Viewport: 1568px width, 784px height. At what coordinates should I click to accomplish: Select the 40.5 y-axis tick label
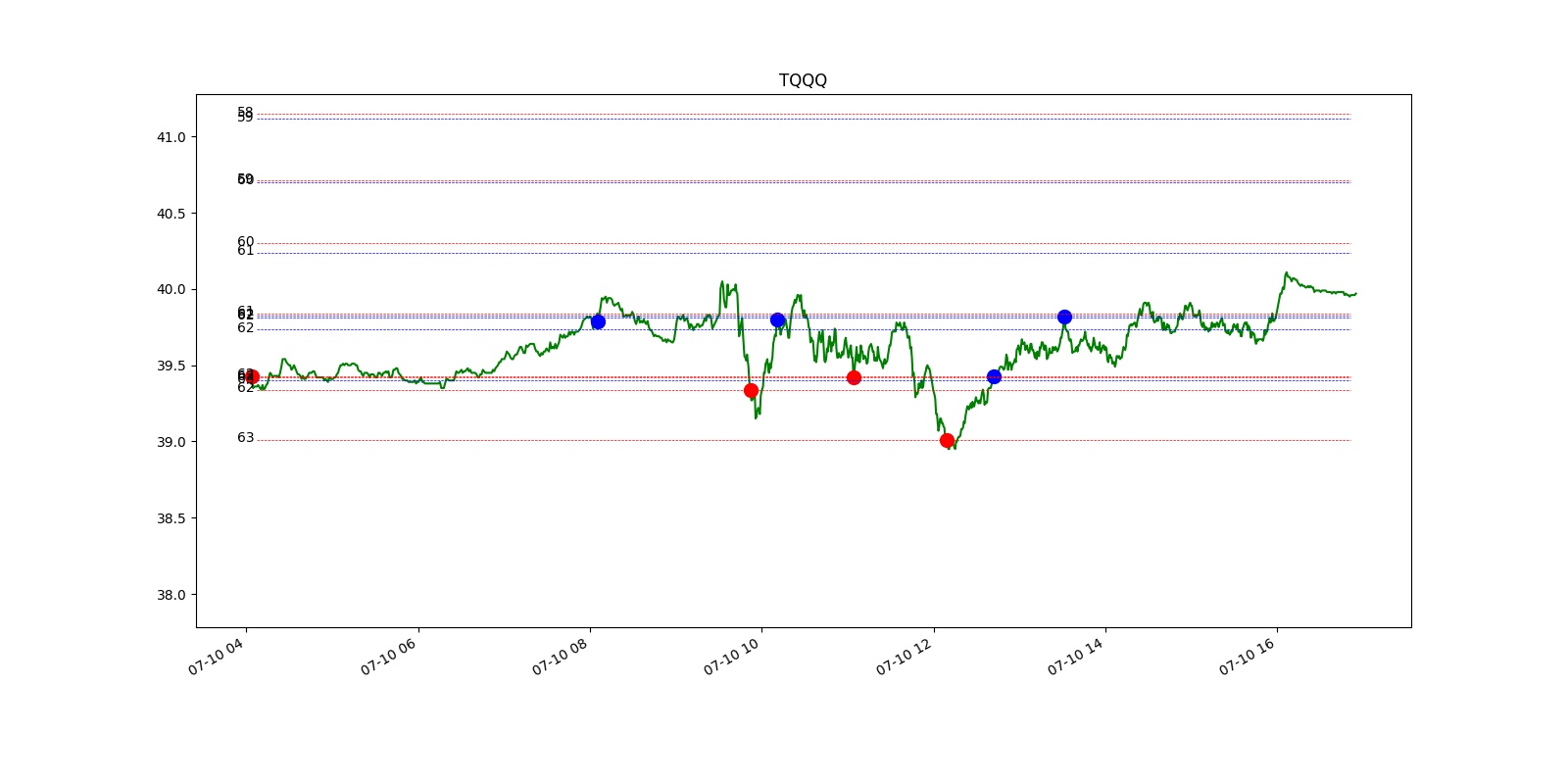[x=171, y=214]
